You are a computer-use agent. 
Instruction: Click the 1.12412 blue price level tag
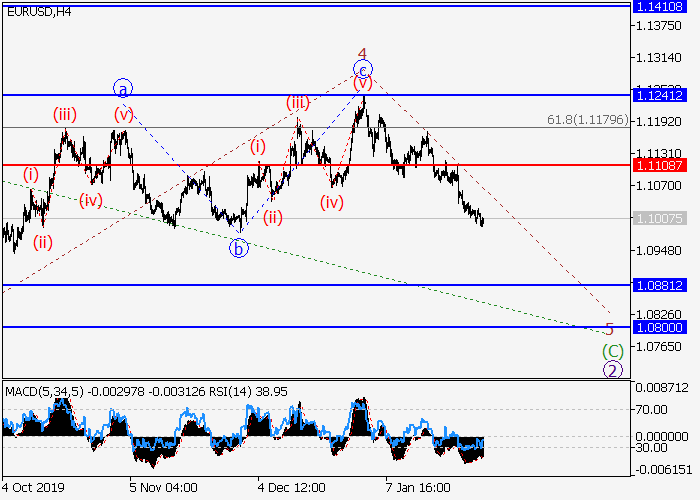(659, 95)
